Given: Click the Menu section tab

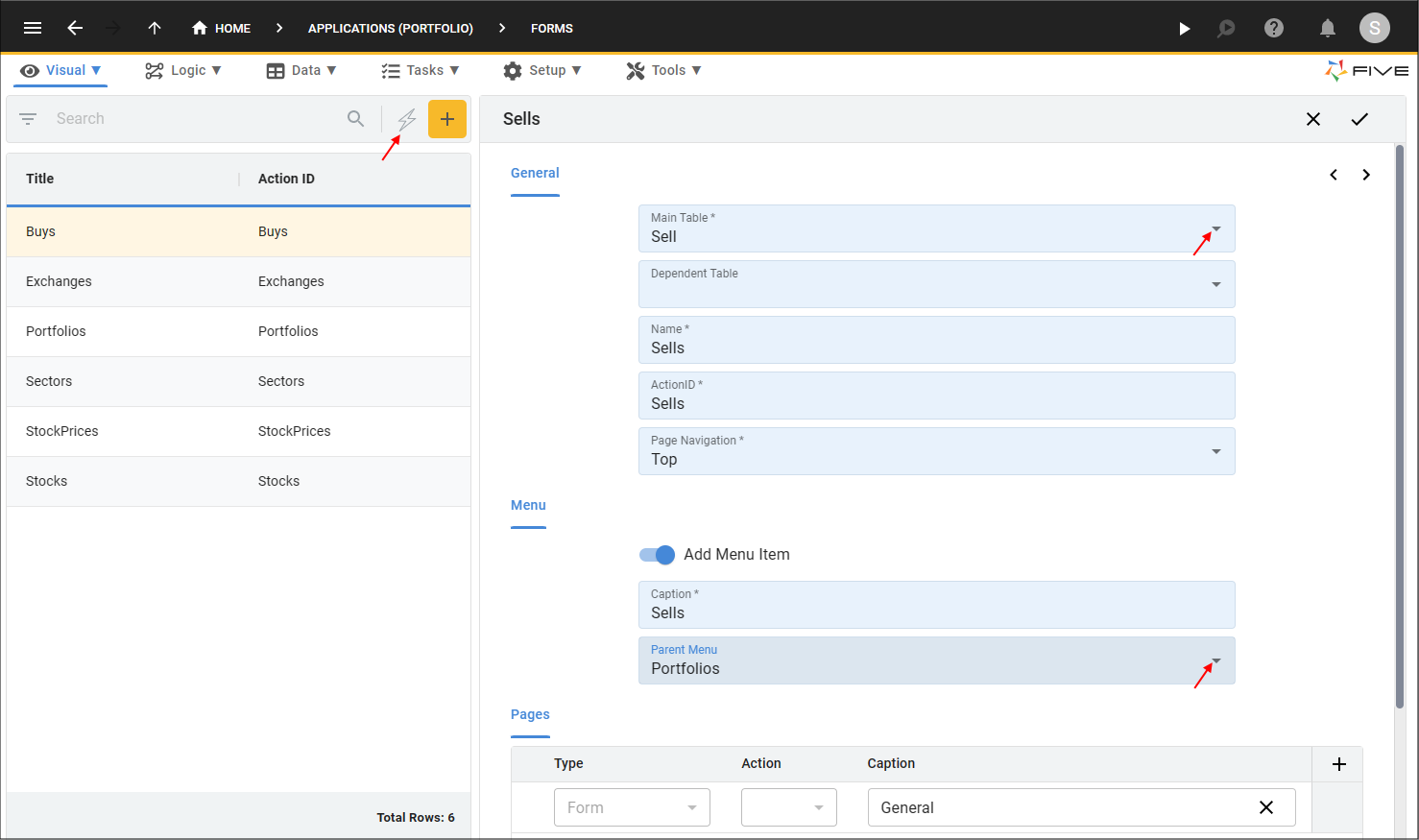Looking at the screenshot, I should coord(528,506).
